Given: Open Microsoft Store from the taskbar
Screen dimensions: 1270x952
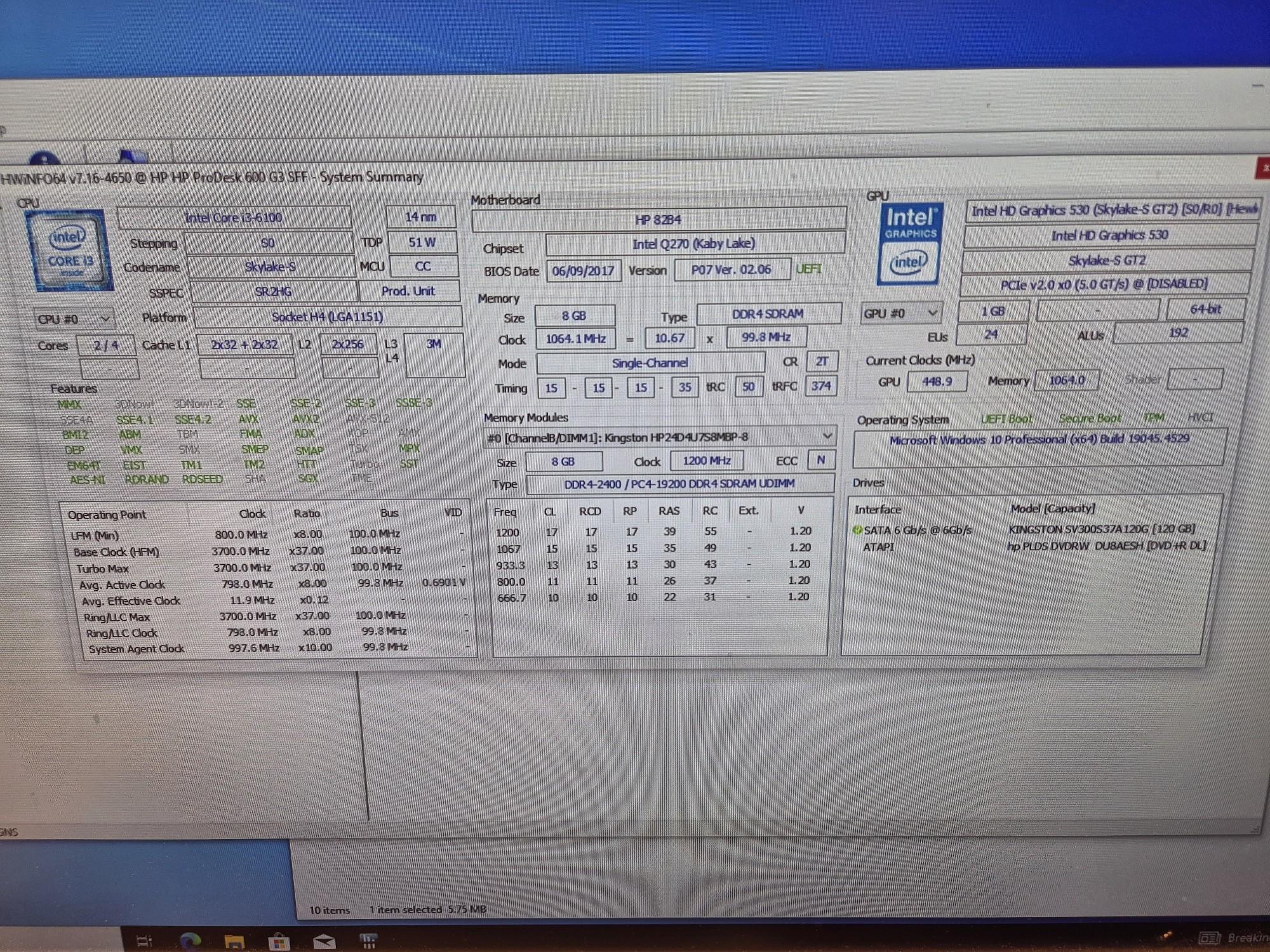Looking at the screenshot, I should point(278,941).
